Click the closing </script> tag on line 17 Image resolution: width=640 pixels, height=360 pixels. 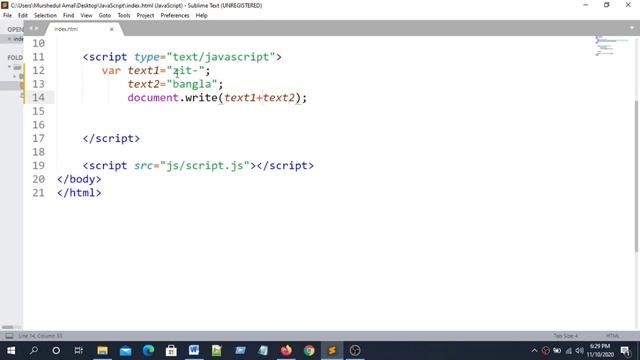click(x=111, y=138)
